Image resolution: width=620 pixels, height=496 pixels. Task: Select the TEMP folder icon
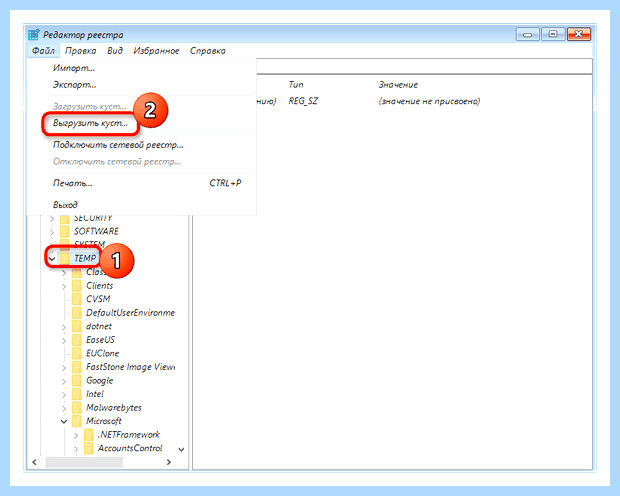(x=64, y=258)
